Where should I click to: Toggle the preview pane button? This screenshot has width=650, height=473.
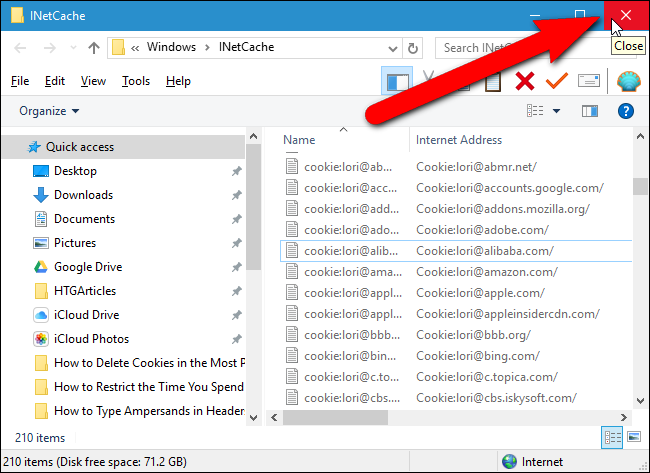[x=589, y=111]
